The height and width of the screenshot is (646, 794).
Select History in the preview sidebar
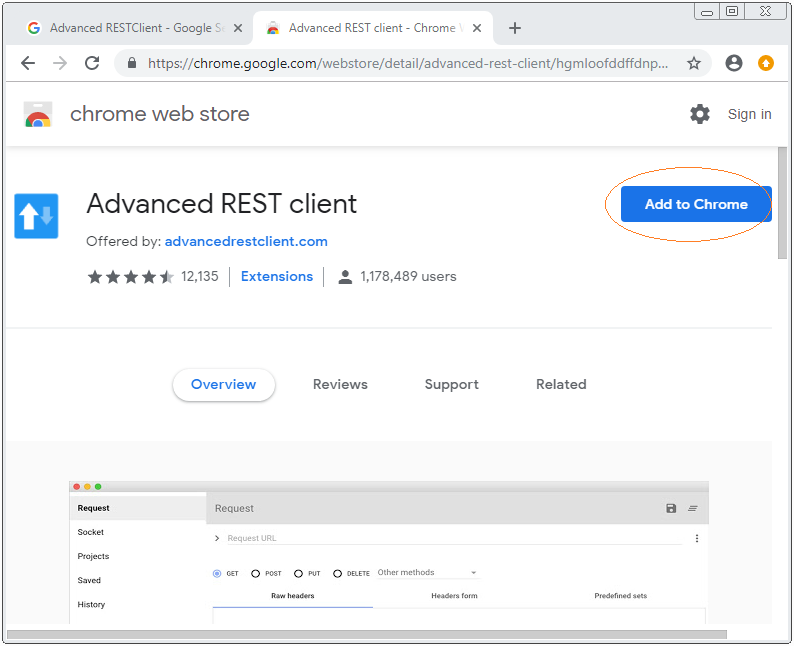[x=91, y=604]
